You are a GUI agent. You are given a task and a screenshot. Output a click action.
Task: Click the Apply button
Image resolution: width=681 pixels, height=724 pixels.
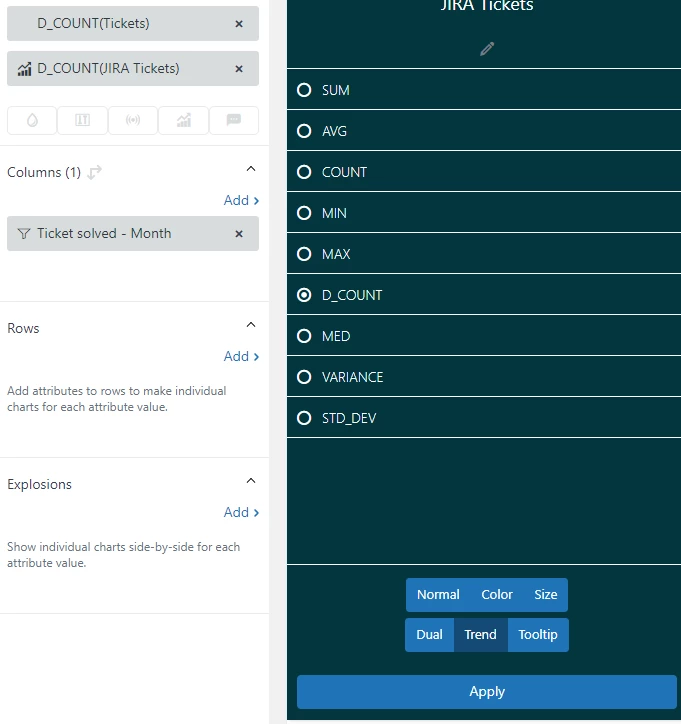[487, 692]
